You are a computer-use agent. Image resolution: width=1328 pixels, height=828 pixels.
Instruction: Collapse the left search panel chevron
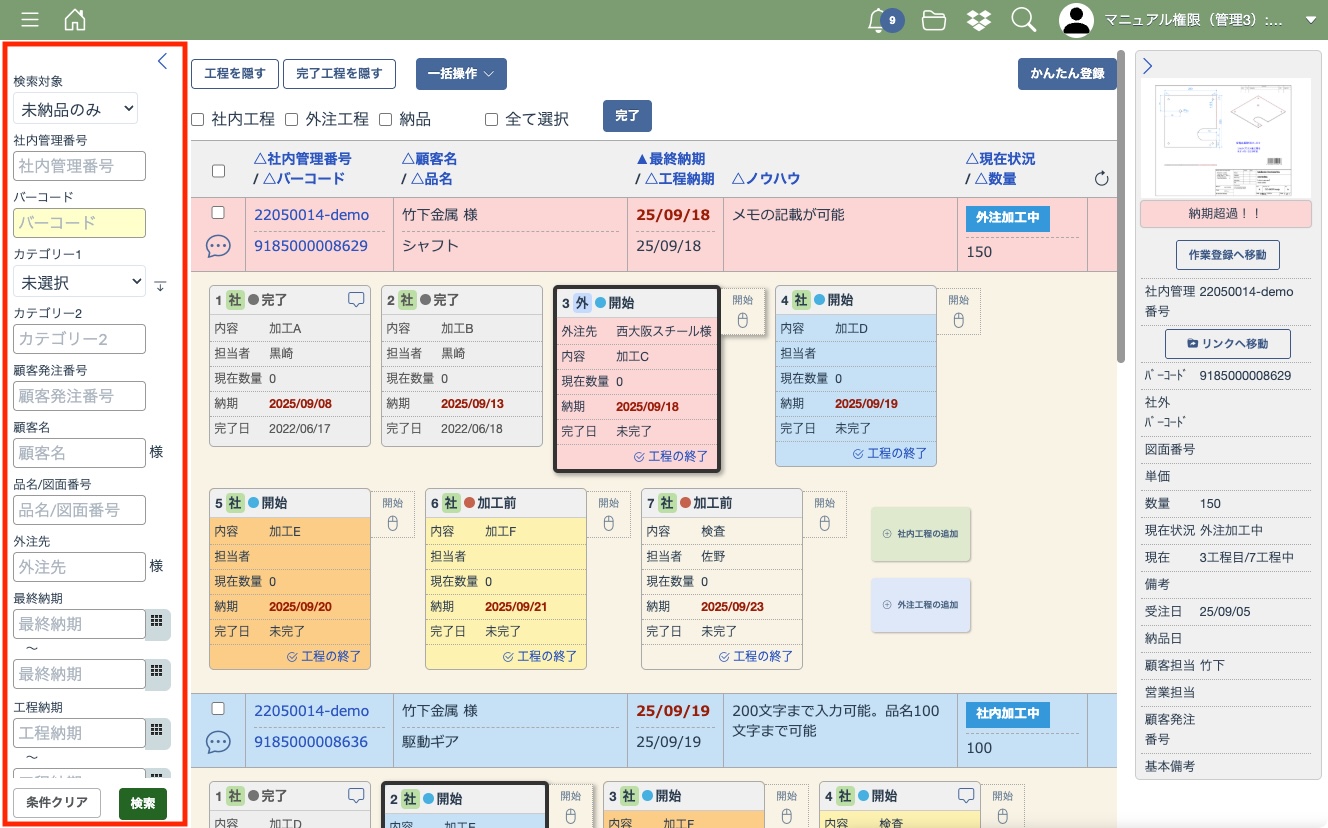coord(163,62)
